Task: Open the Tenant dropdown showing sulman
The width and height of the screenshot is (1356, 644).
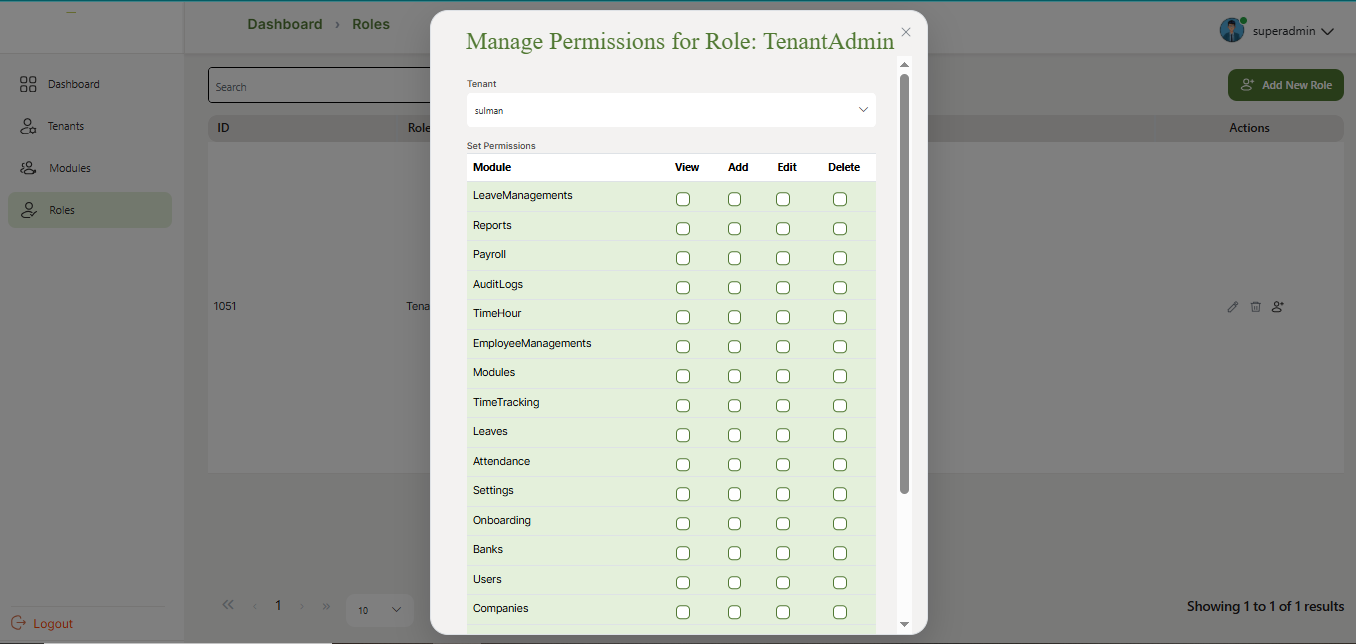Action: point(671,110)
